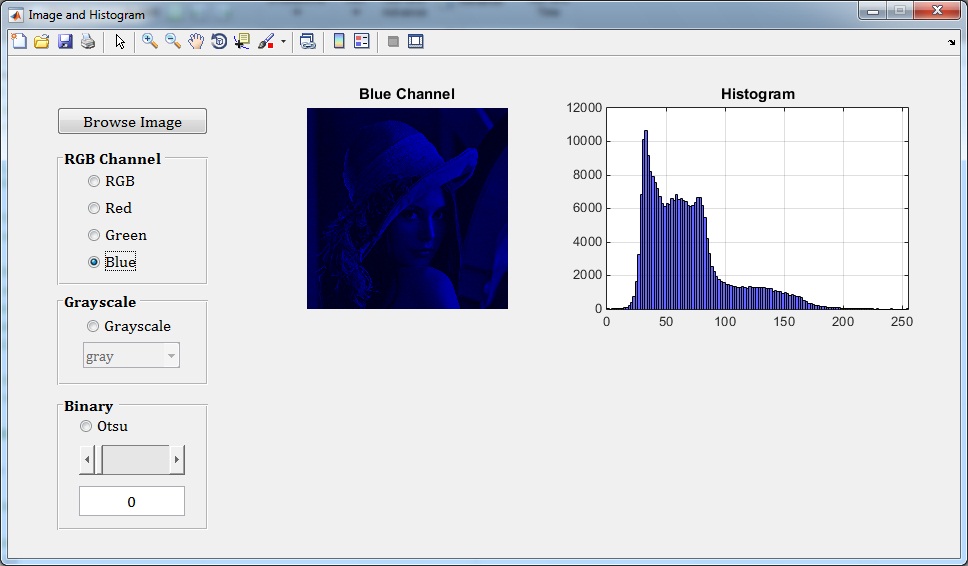Viewport: 968px width, 566px height.
Task: Open the gray colormap dropdown
Action: click(171, 356)
